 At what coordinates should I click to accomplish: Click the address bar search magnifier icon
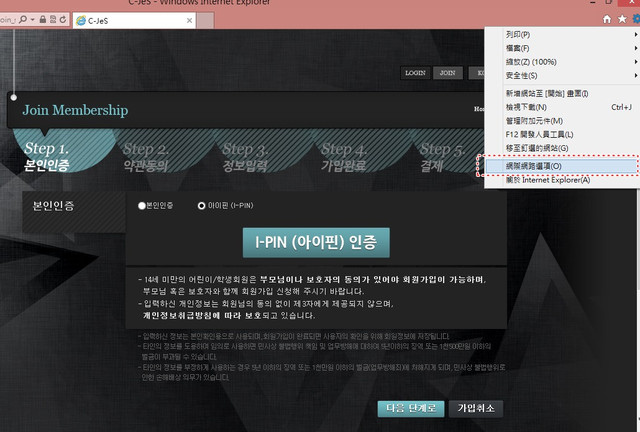[x=23, y=19]
